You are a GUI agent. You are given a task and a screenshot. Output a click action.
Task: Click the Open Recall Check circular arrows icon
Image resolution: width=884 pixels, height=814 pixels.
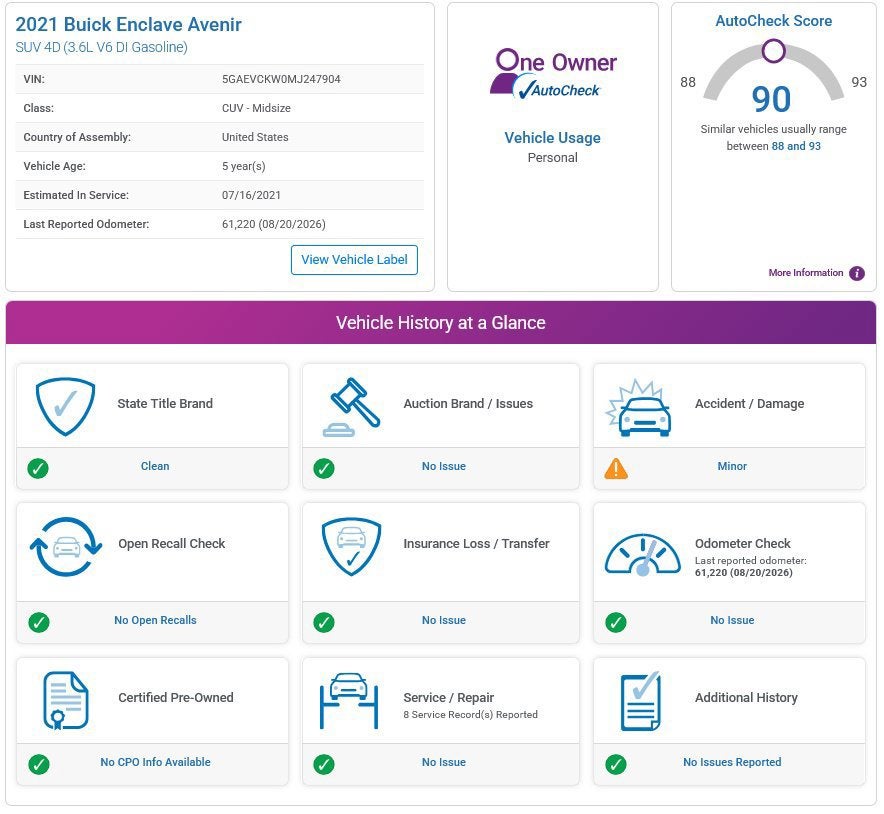pyautogui.click(x=66, y=547)
